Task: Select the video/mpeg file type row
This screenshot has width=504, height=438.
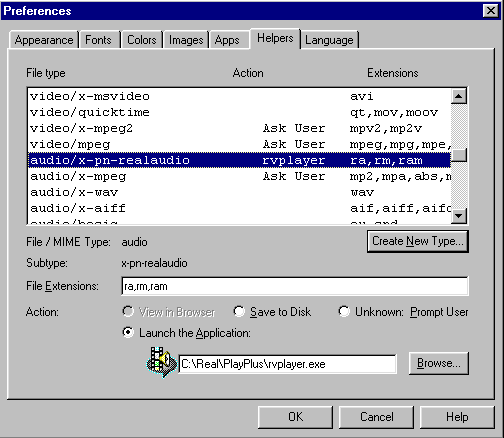Action: [x=239, y=144]
